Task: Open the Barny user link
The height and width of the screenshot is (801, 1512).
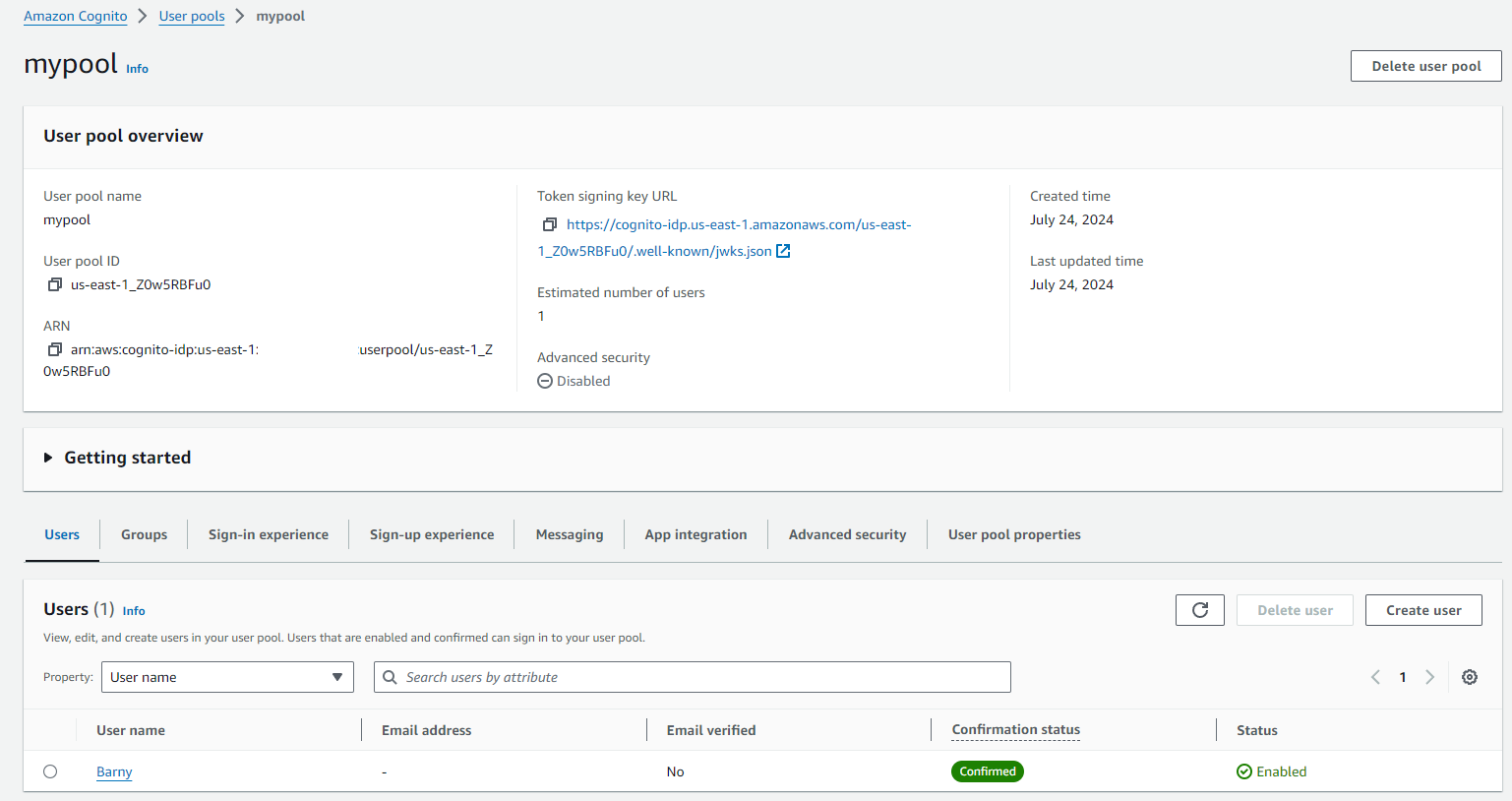Action: pos(114,771)
